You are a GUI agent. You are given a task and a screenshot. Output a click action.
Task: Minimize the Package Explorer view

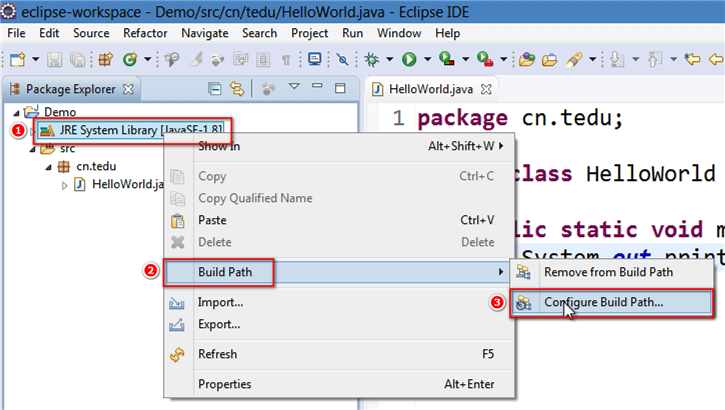point(317,86)
